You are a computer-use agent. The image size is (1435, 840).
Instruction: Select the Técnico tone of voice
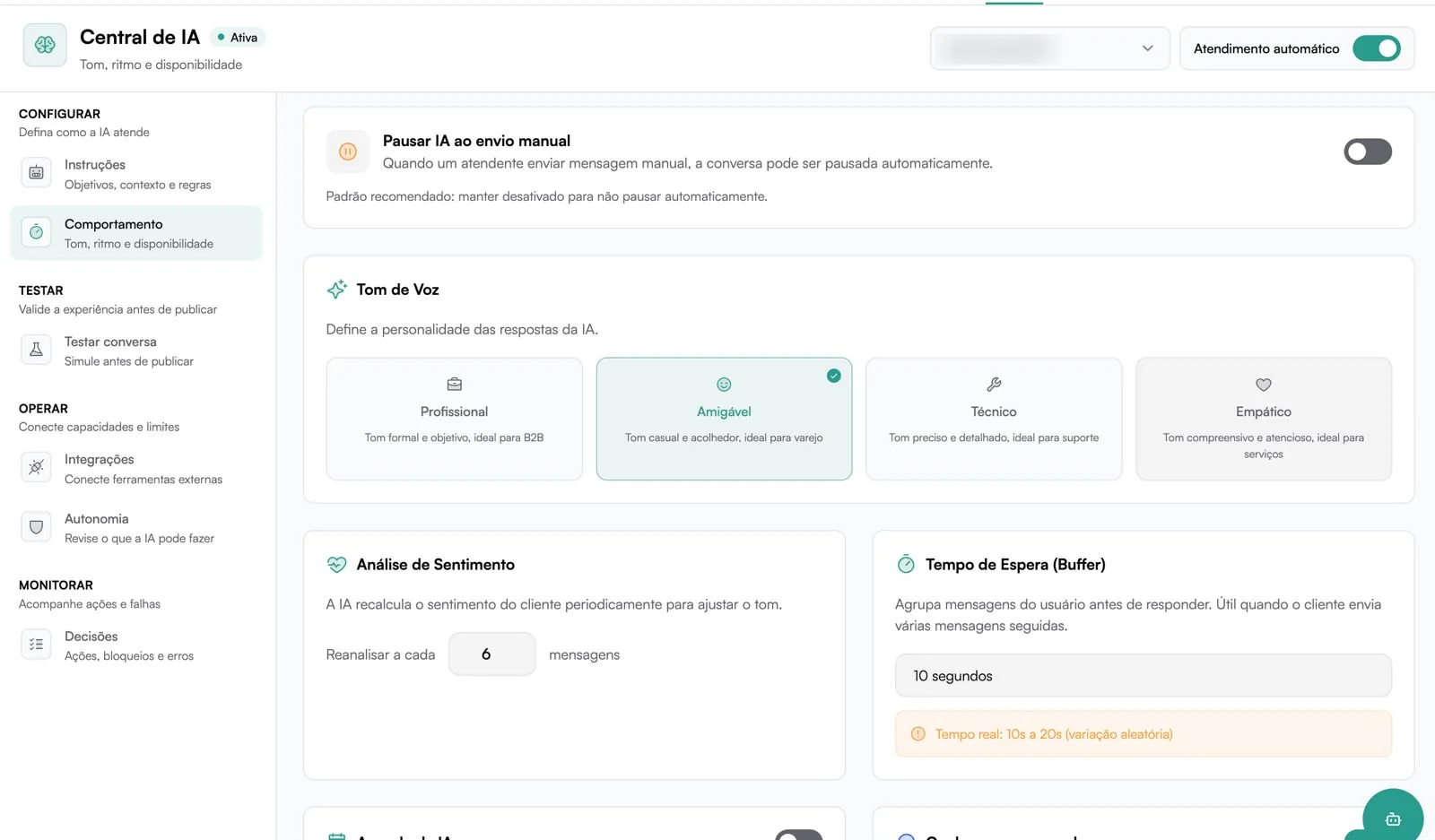(994, 419)
